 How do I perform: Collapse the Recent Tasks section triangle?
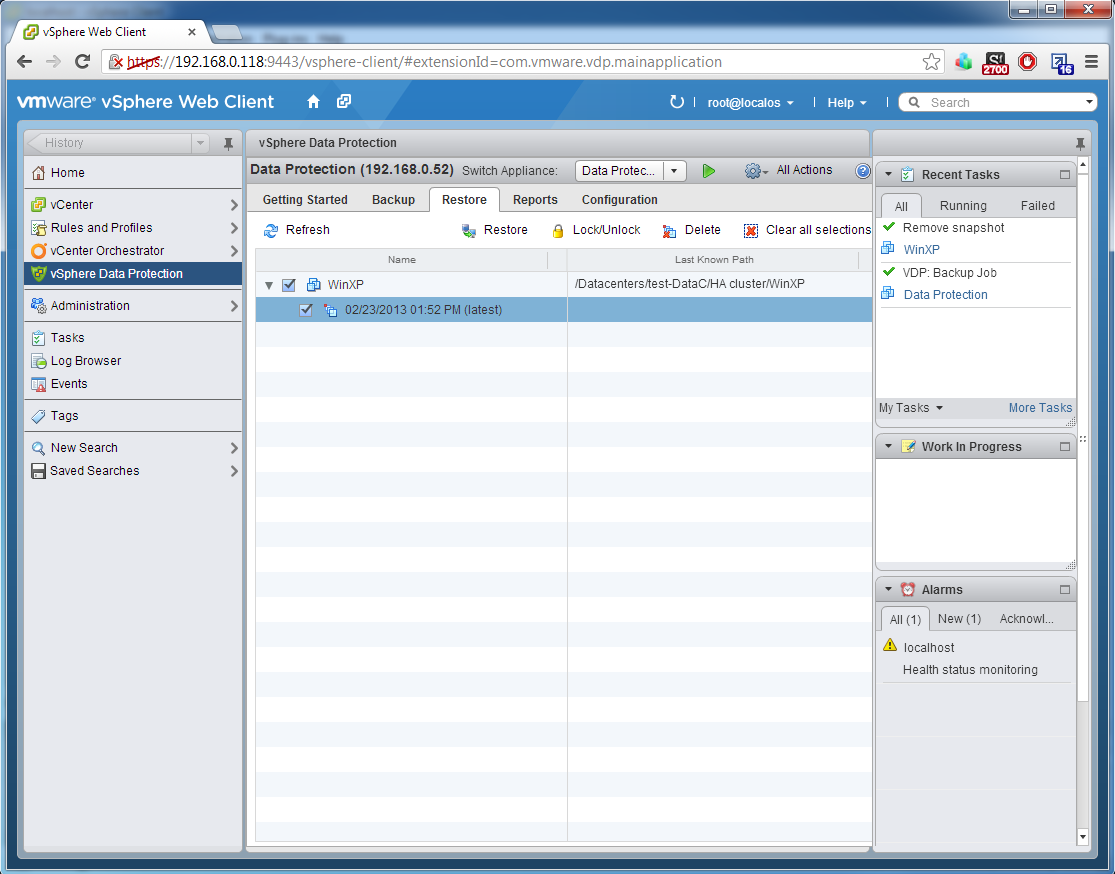(888, 174)
